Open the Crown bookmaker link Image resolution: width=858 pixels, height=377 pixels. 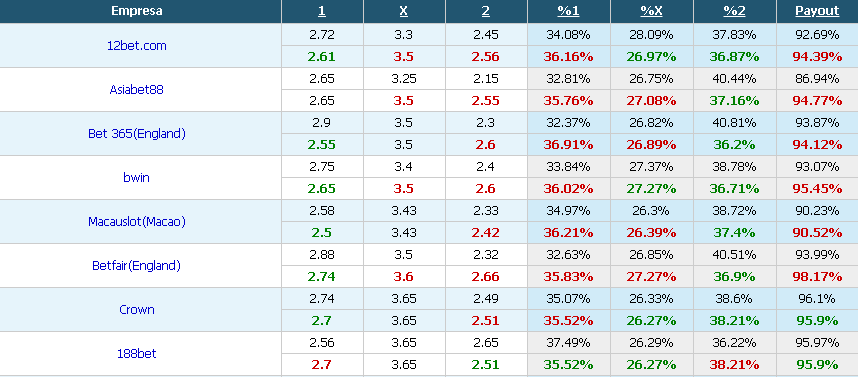tap(137, 310)
